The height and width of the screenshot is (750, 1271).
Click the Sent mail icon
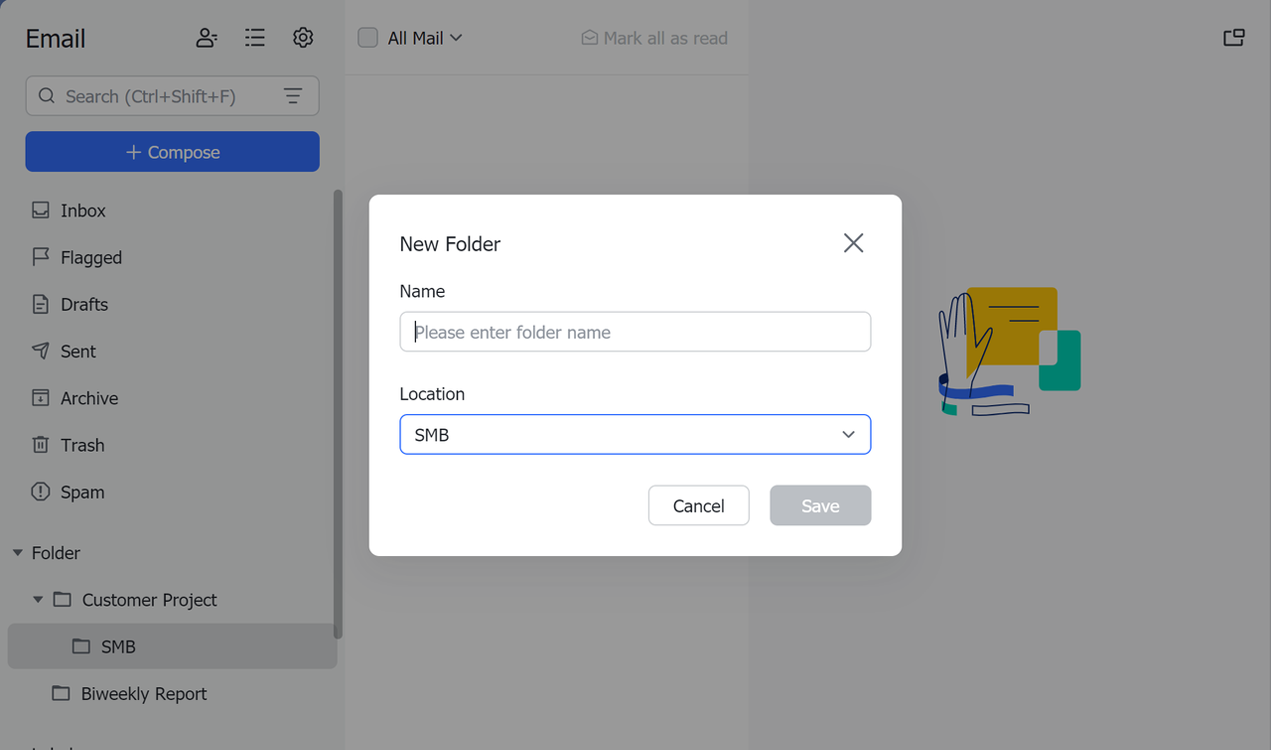40,351
